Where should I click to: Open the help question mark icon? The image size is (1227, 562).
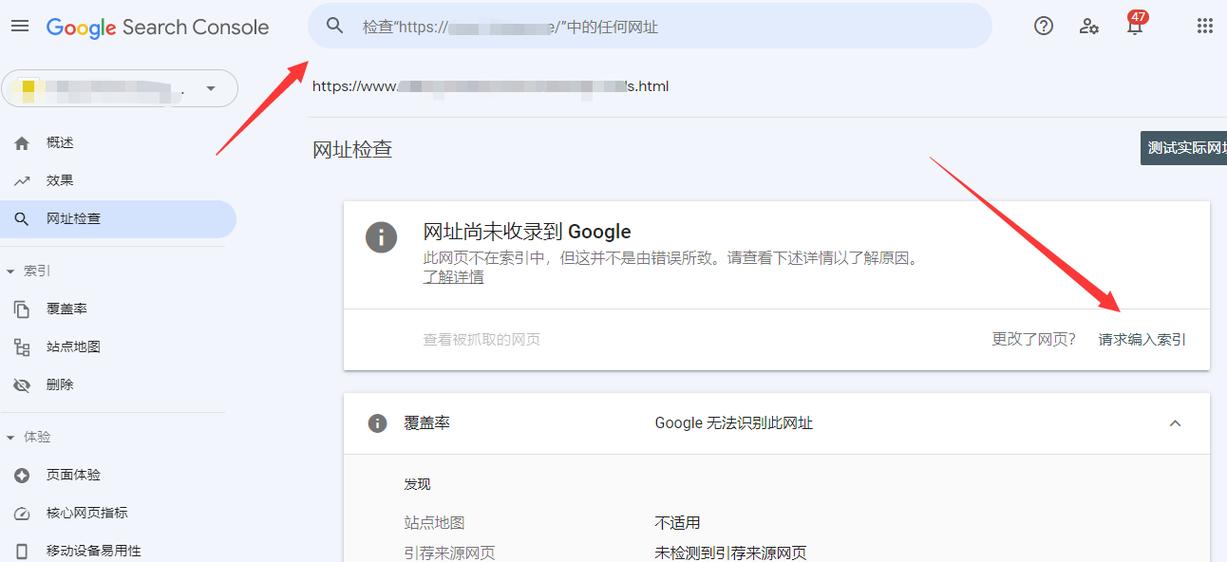tap(1044, 26)
